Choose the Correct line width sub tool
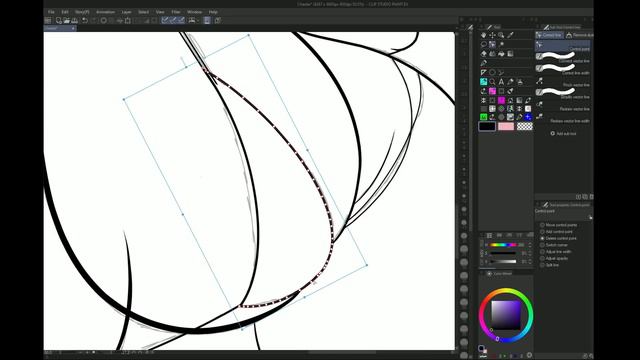Screen dimensions: 640x360 (x=563, y=69)
